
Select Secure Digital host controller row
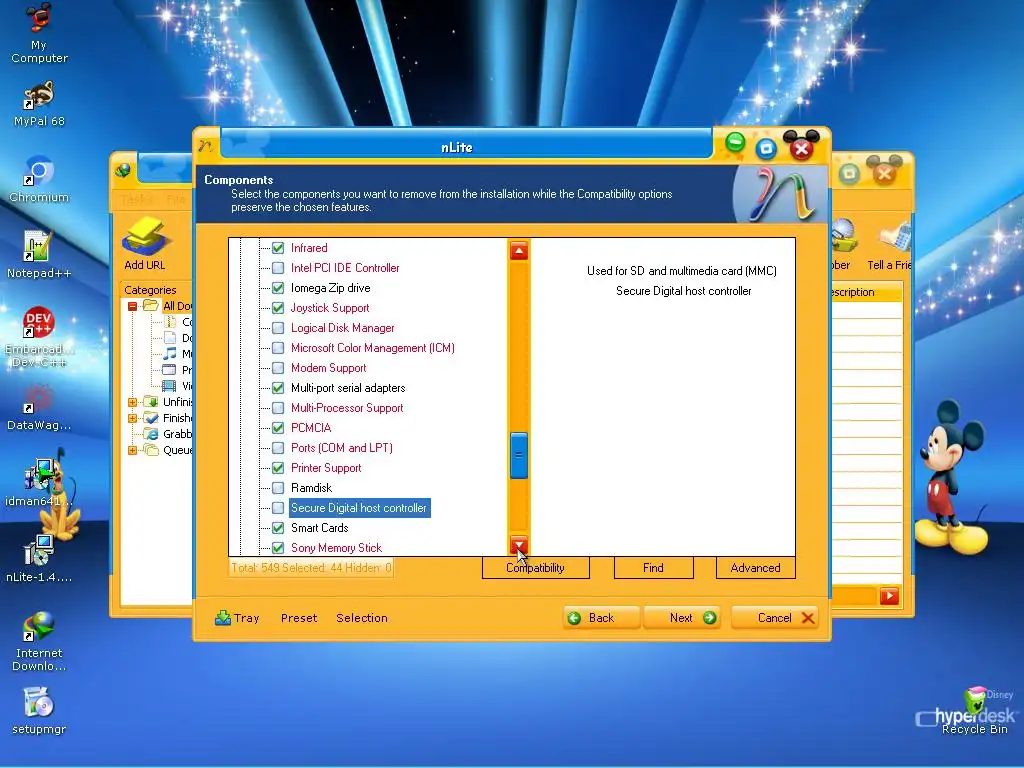coord(359,508)
